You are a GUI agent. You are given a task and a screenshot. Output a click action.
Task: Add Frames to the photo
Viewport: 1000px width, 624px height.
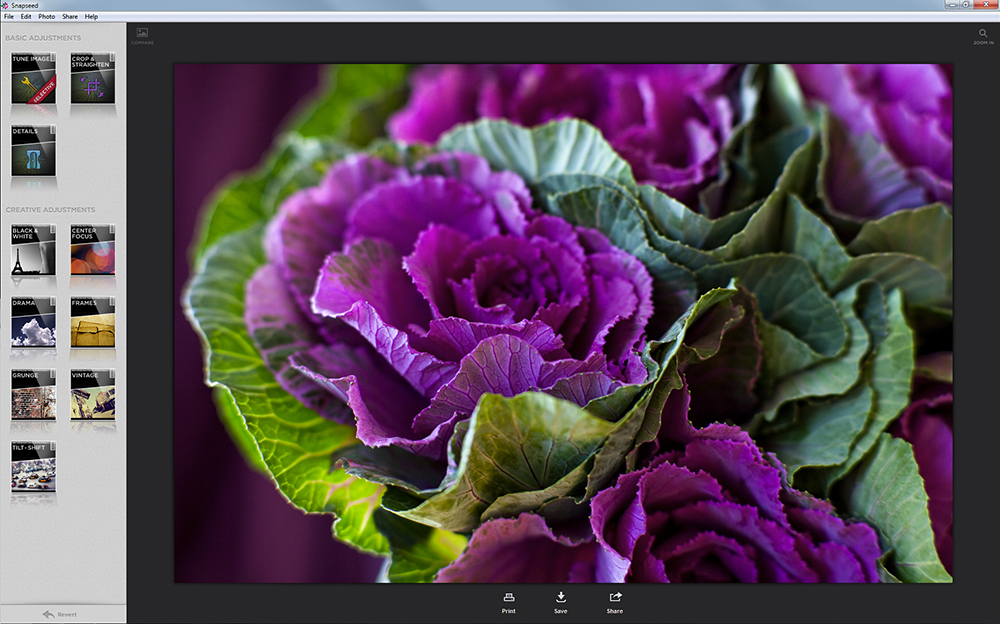click(92, 322)
